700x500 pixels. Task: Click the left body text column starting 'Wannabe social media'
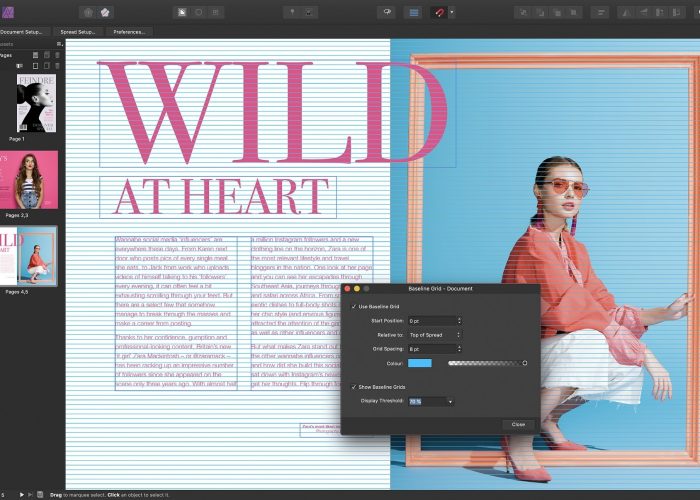click(176, 313)
